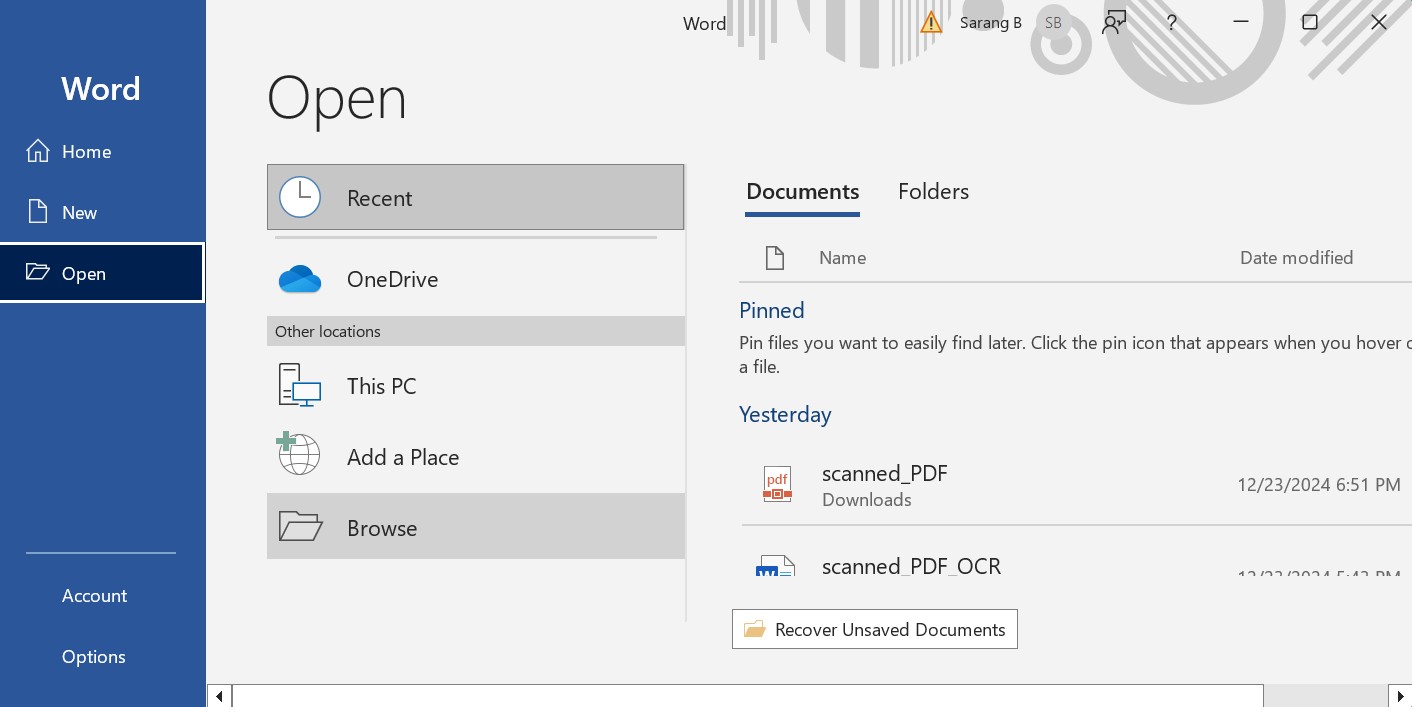
Task: Click the Yesterday section heading
Action: tap(785, 414)
